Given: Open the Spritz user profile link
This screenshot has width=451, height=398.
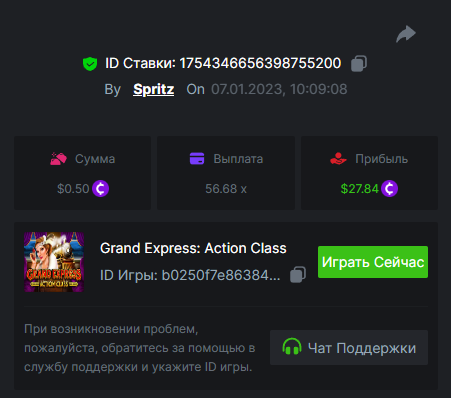Looking at the screenshot, I should tap(154, 89).
